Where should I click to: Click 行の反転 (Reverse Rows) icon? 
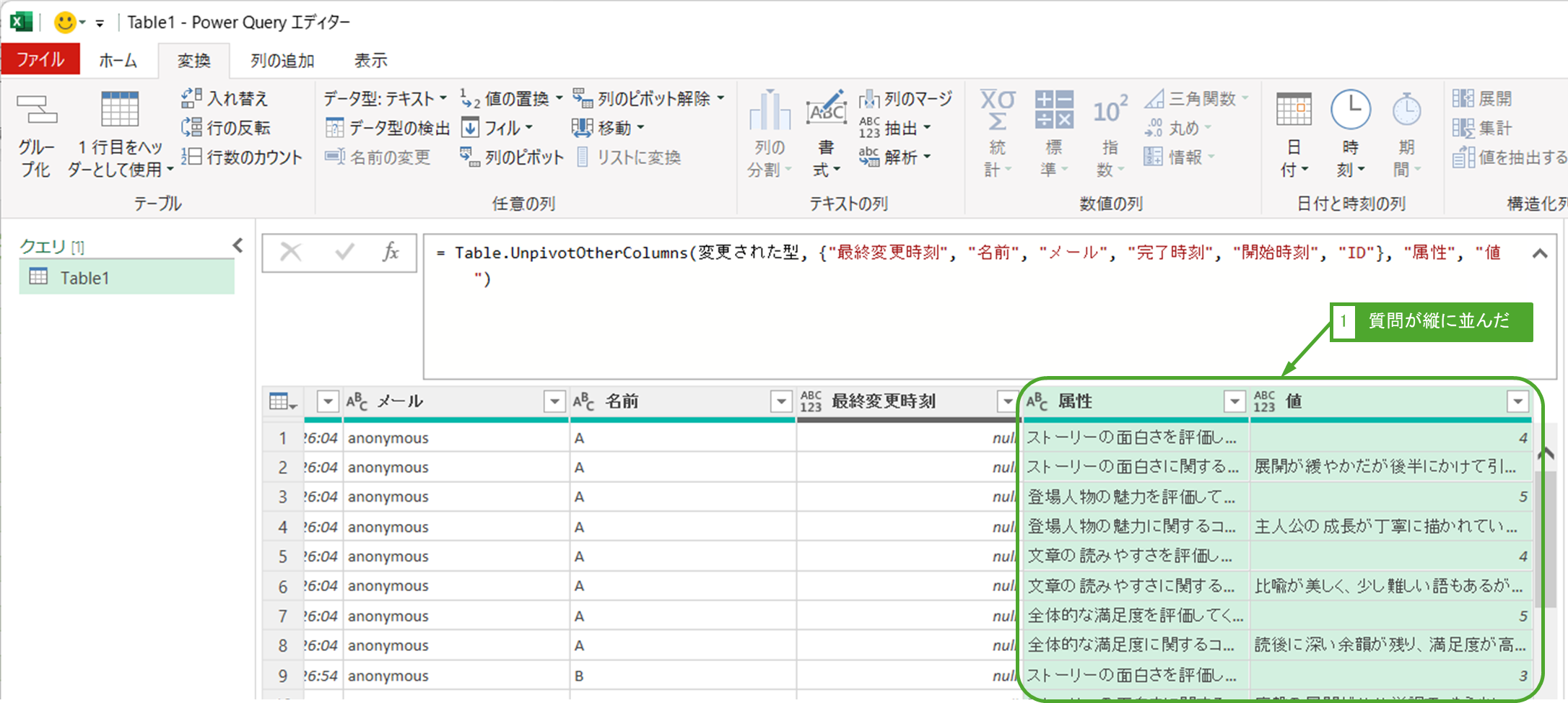click(x=191, y=128)
